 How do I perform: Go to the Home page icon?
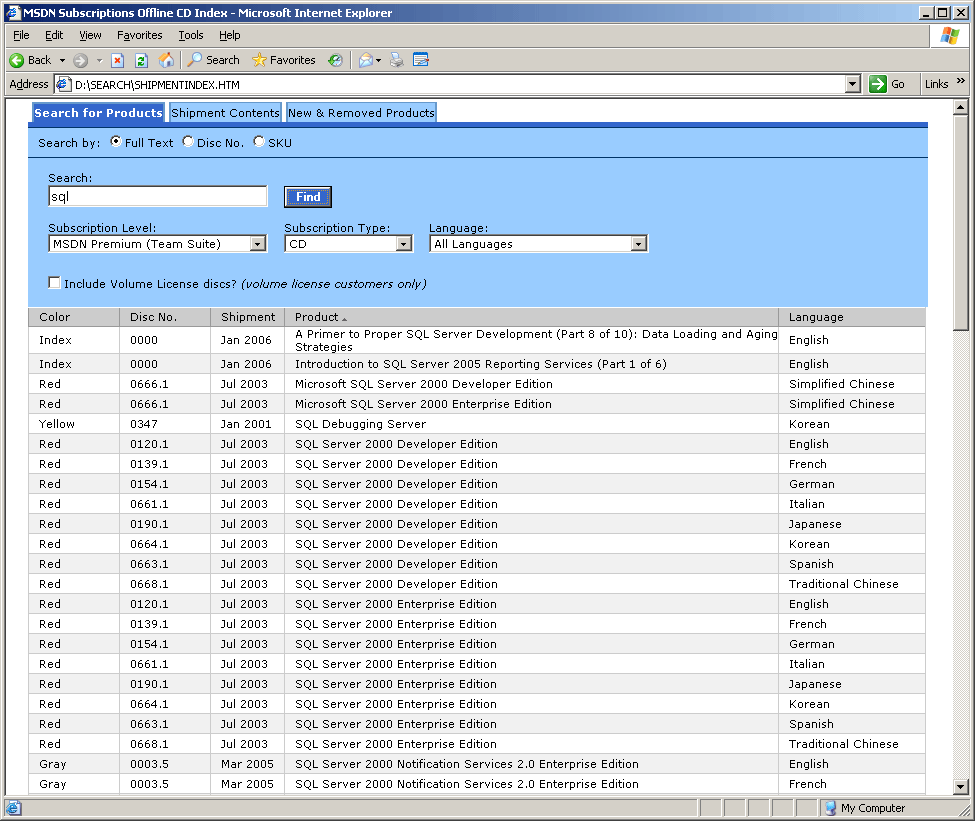(166, 60)
